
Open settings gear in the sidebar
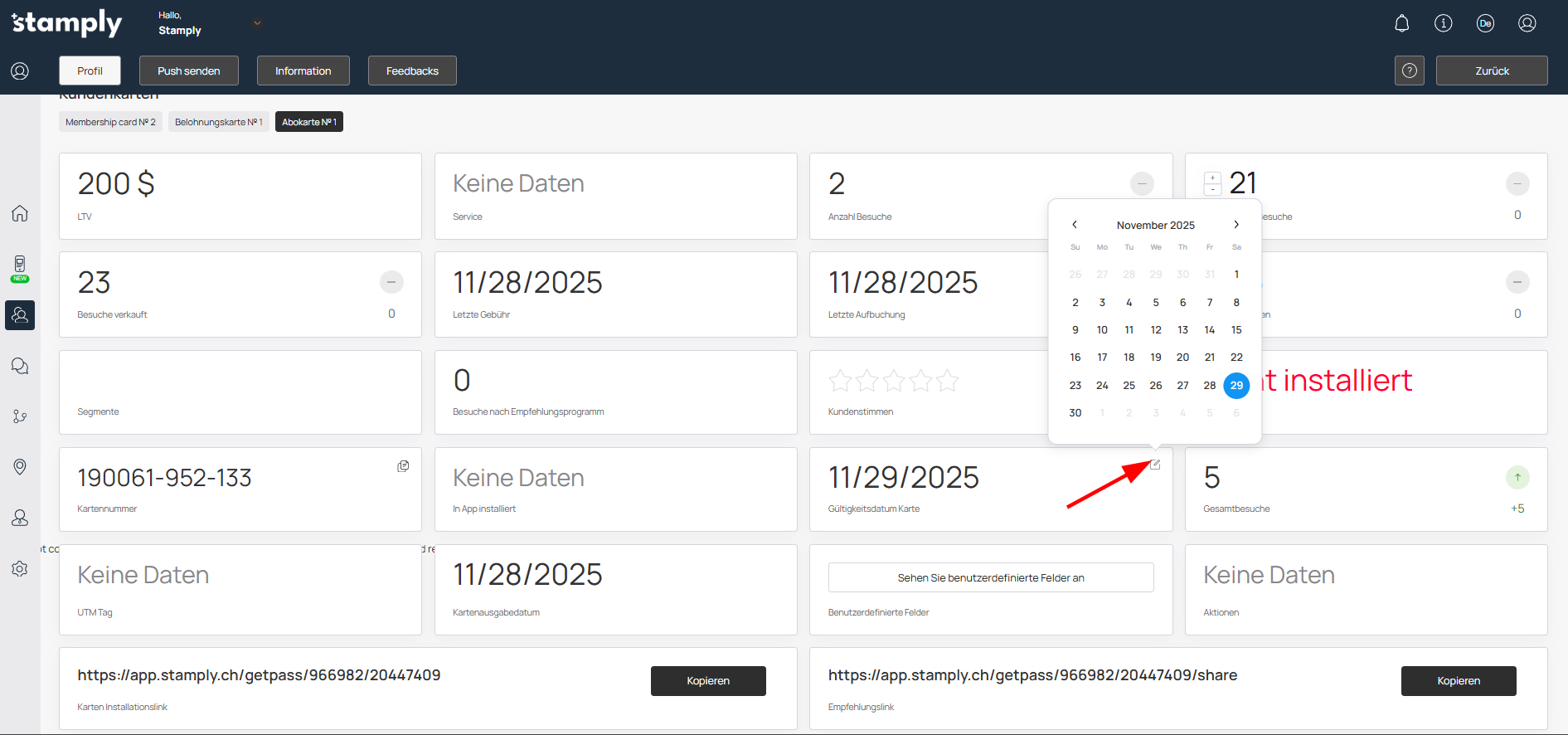pyautogui.click(x=20, y=569)
